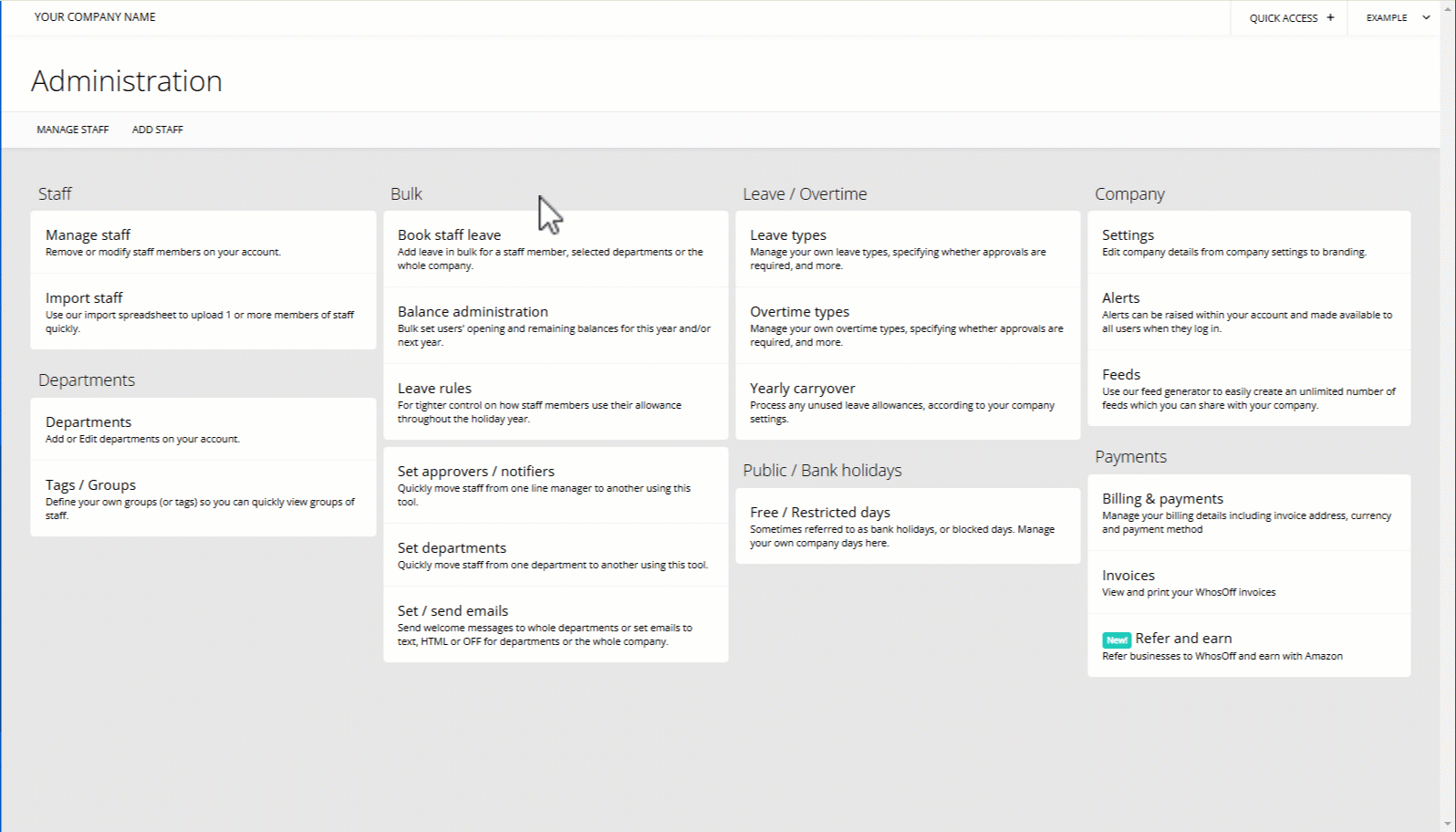Open Feeds option
The height and width of the screenshot is (832, 1456).
pyautogui.click(x=1249, y=388)
